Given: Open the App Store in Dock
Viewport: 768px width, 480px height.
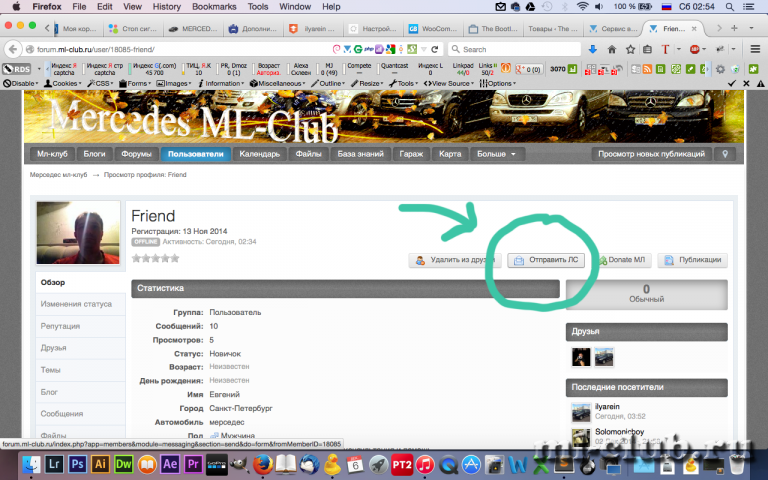Looking at the screenshot, I should click(x=471, y=464).
